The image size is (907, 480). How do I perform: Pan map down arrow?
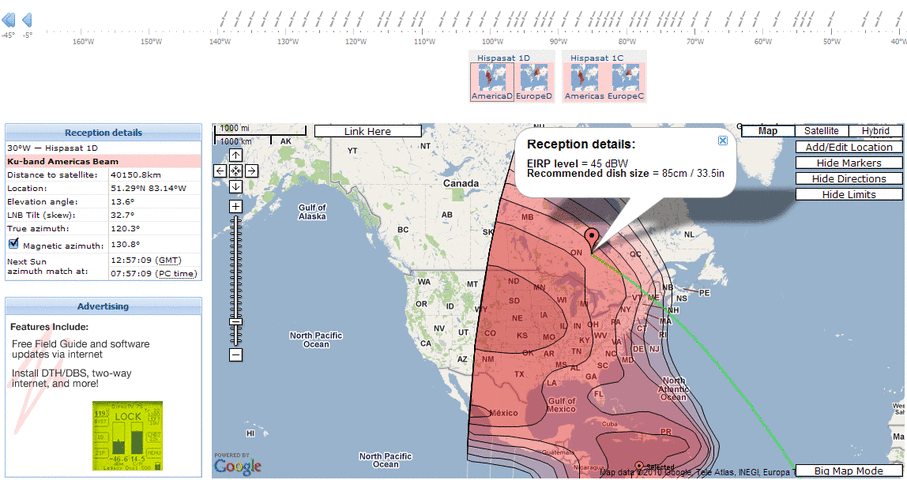pos(235,187)
